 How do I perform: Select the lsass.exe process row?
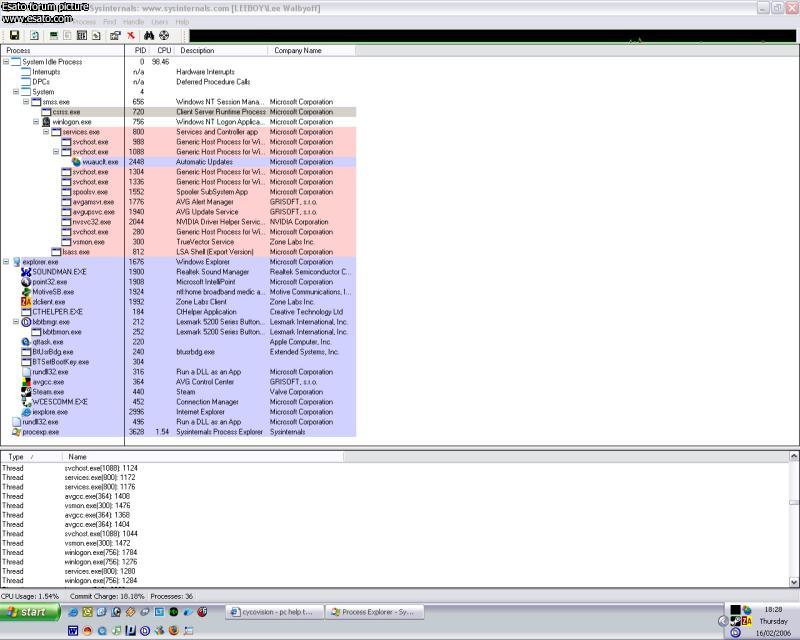pos(178,252)
